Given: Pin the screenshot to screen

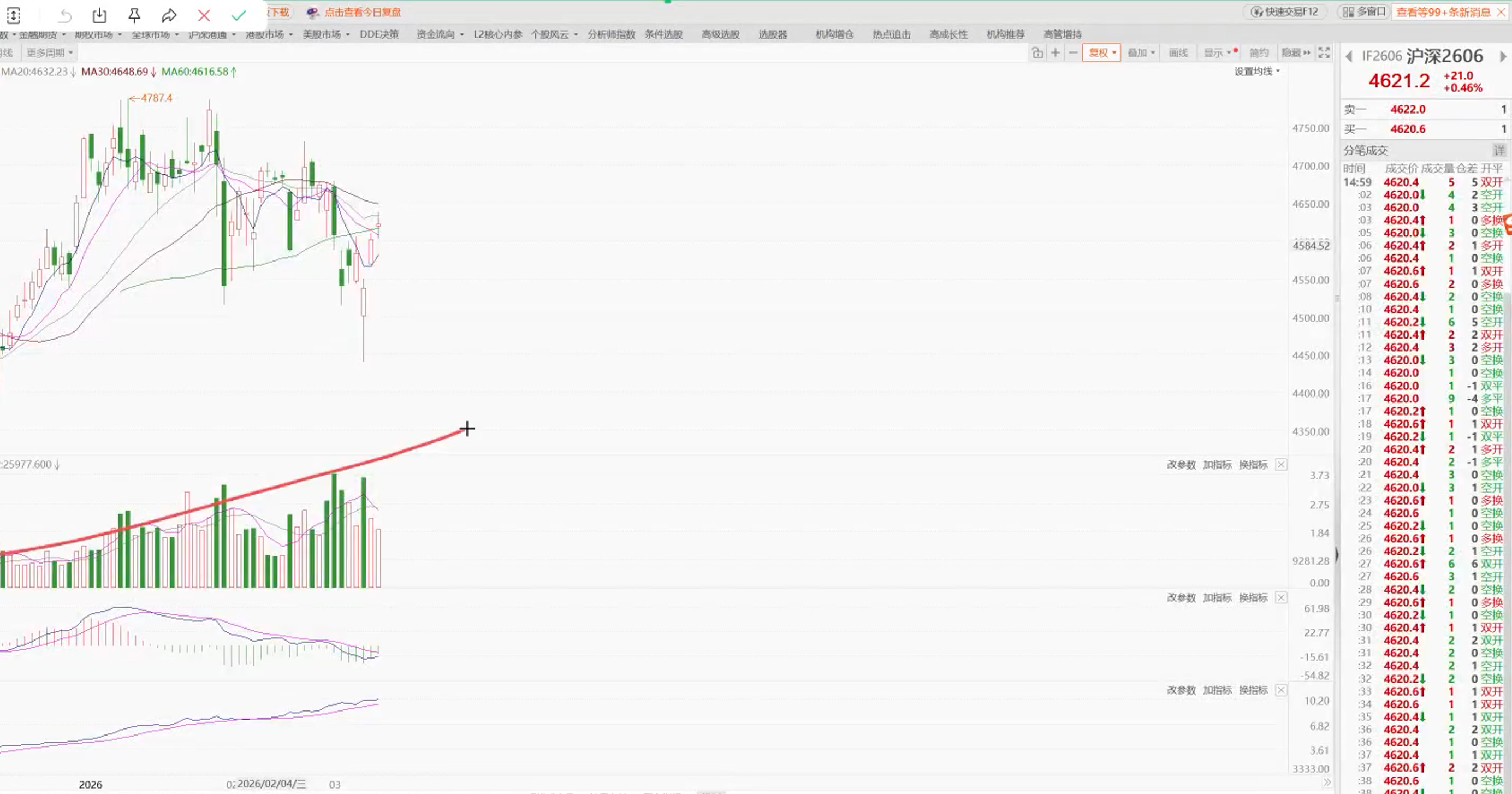Looking at the screenshot, I should point(134,15).
